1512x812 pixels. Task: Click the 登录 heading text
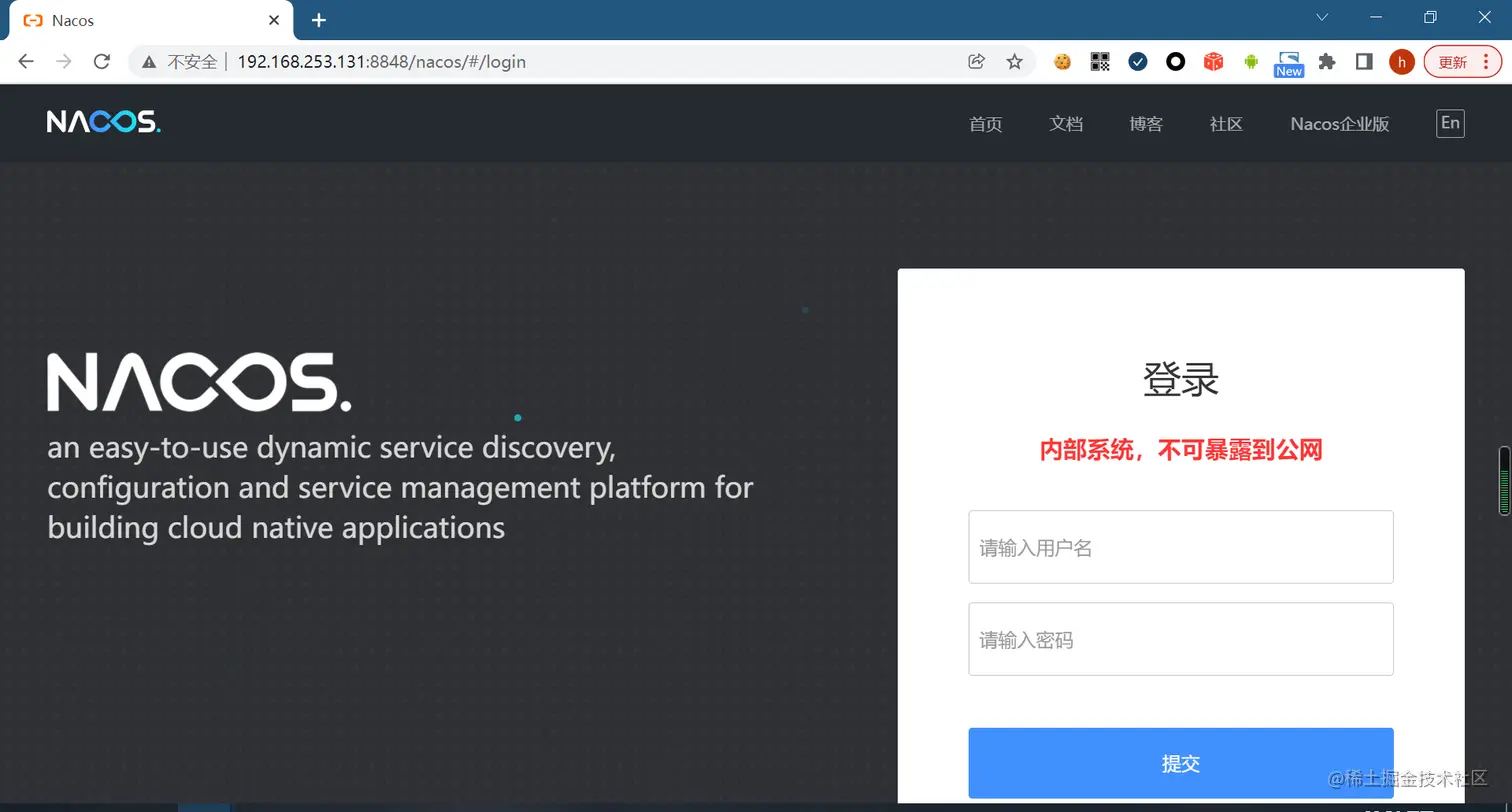1181,380
